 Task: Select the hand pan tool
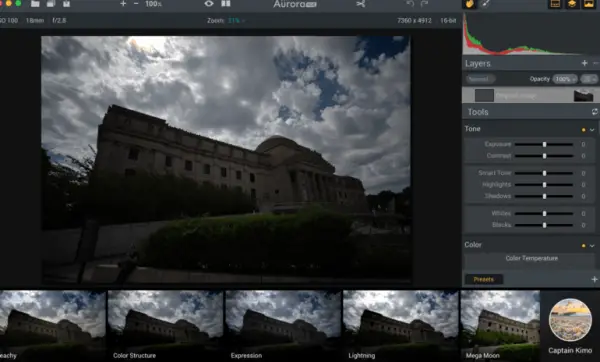pyautogui.click(x=470, y=4)
